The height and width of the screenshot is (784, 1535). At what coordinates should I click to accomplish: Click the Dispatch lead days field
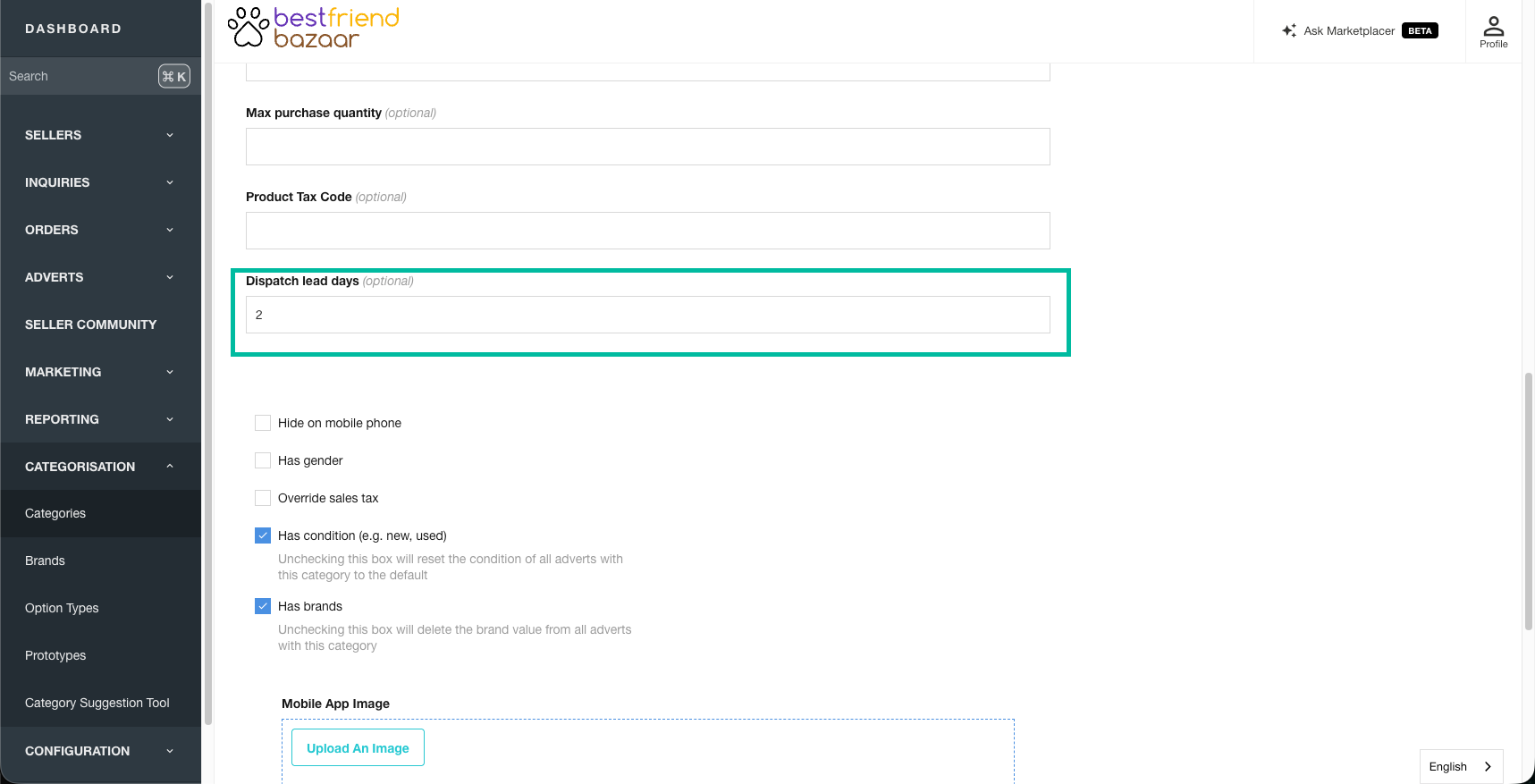pyautogui.click(x=648, y=315)
